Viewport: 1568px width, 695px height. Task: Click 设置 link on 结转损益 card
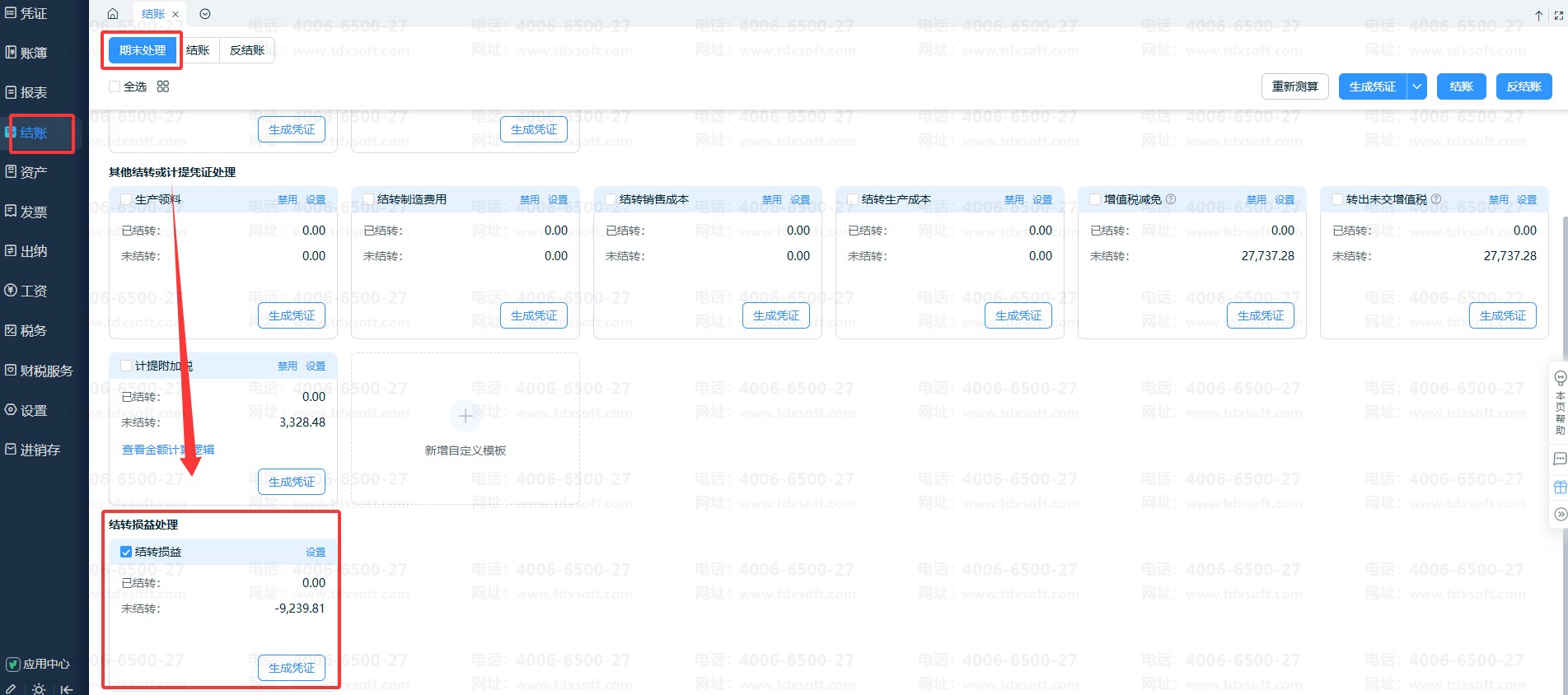(316, 552)
